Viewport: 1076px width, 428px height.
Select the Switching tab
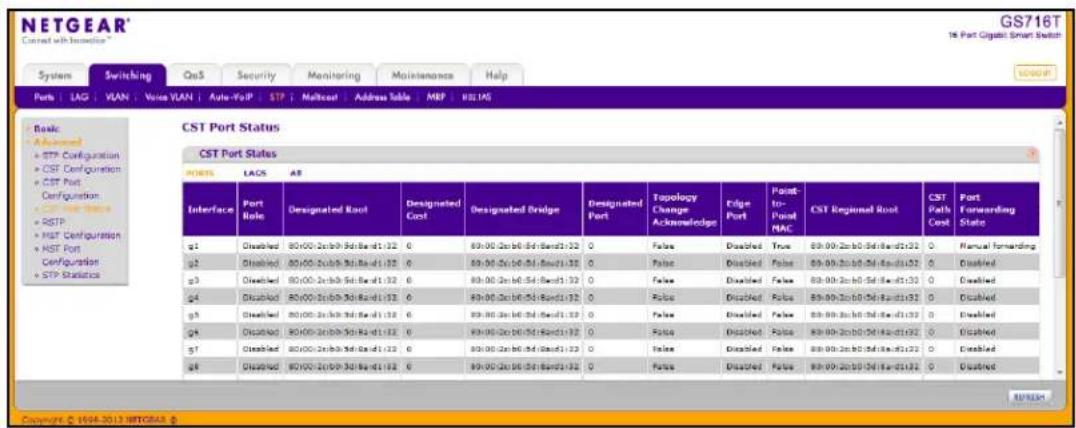coord(127,75)
